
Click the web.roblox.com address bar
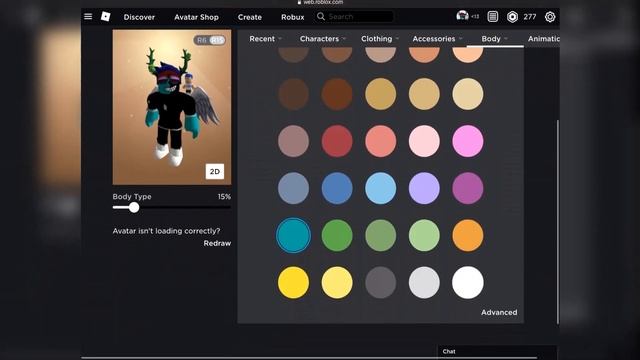320,2
